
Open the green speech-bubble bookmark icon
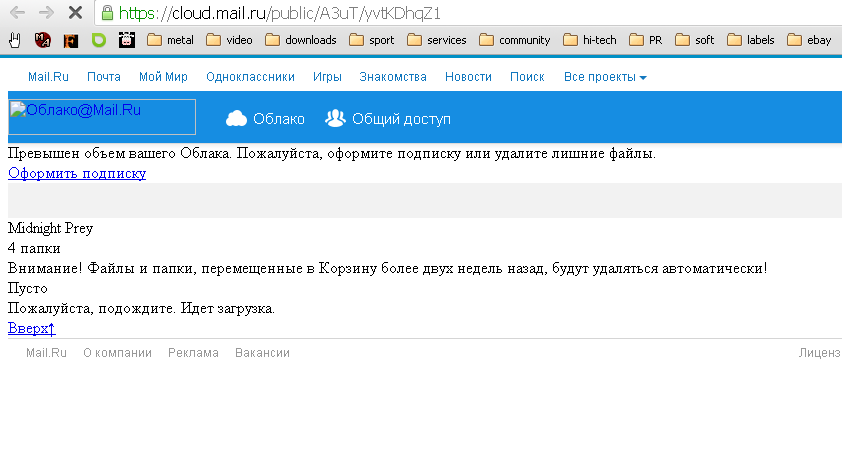click(99, 40)
